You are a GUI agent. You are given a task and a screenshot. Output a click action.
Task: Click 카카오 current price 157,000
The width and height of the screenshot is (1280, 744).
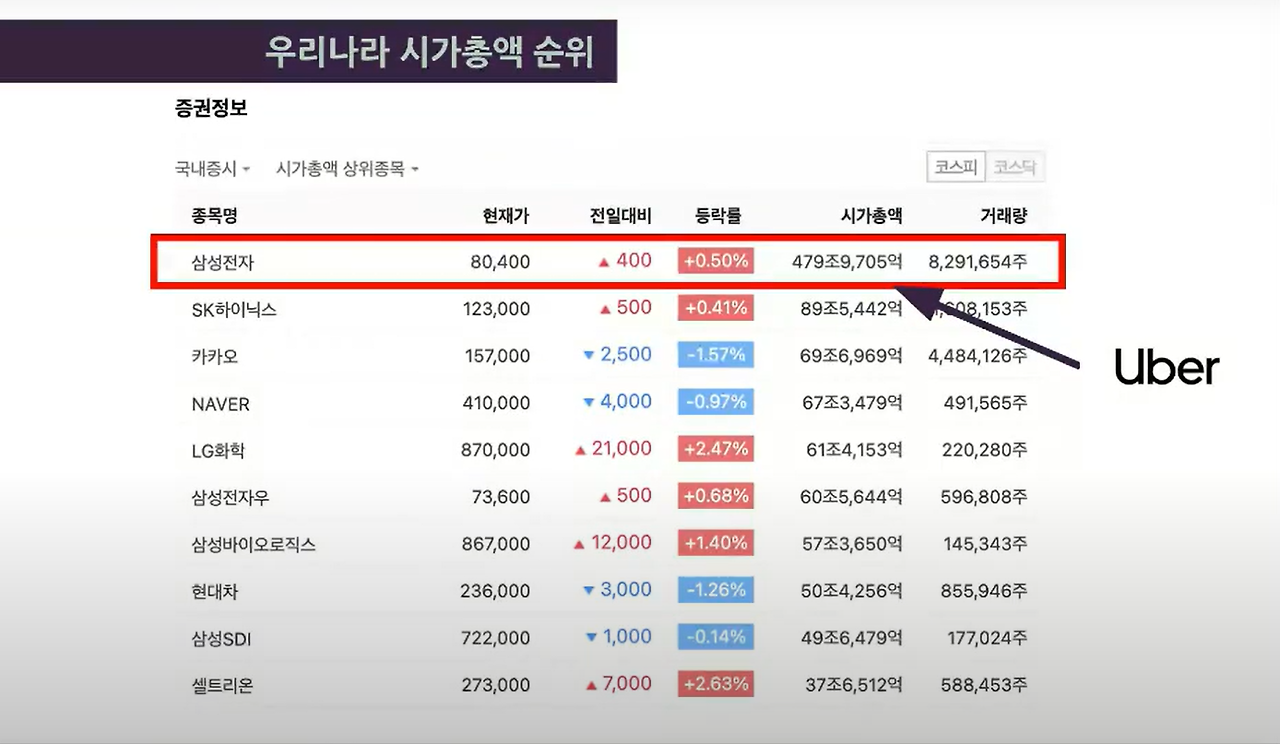click(x=497, y=356)
